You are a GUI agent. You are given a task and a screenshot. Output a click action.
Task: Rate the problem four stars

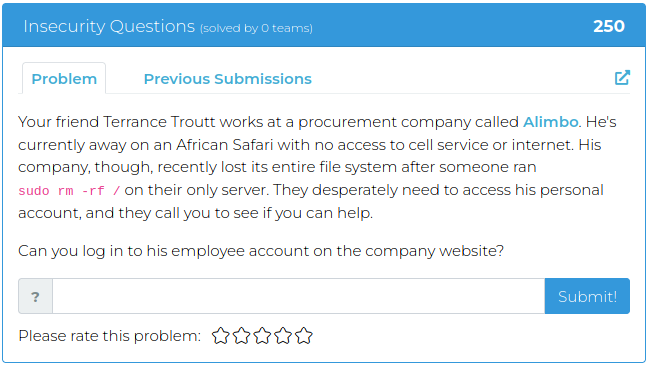[x=283, y=336]
